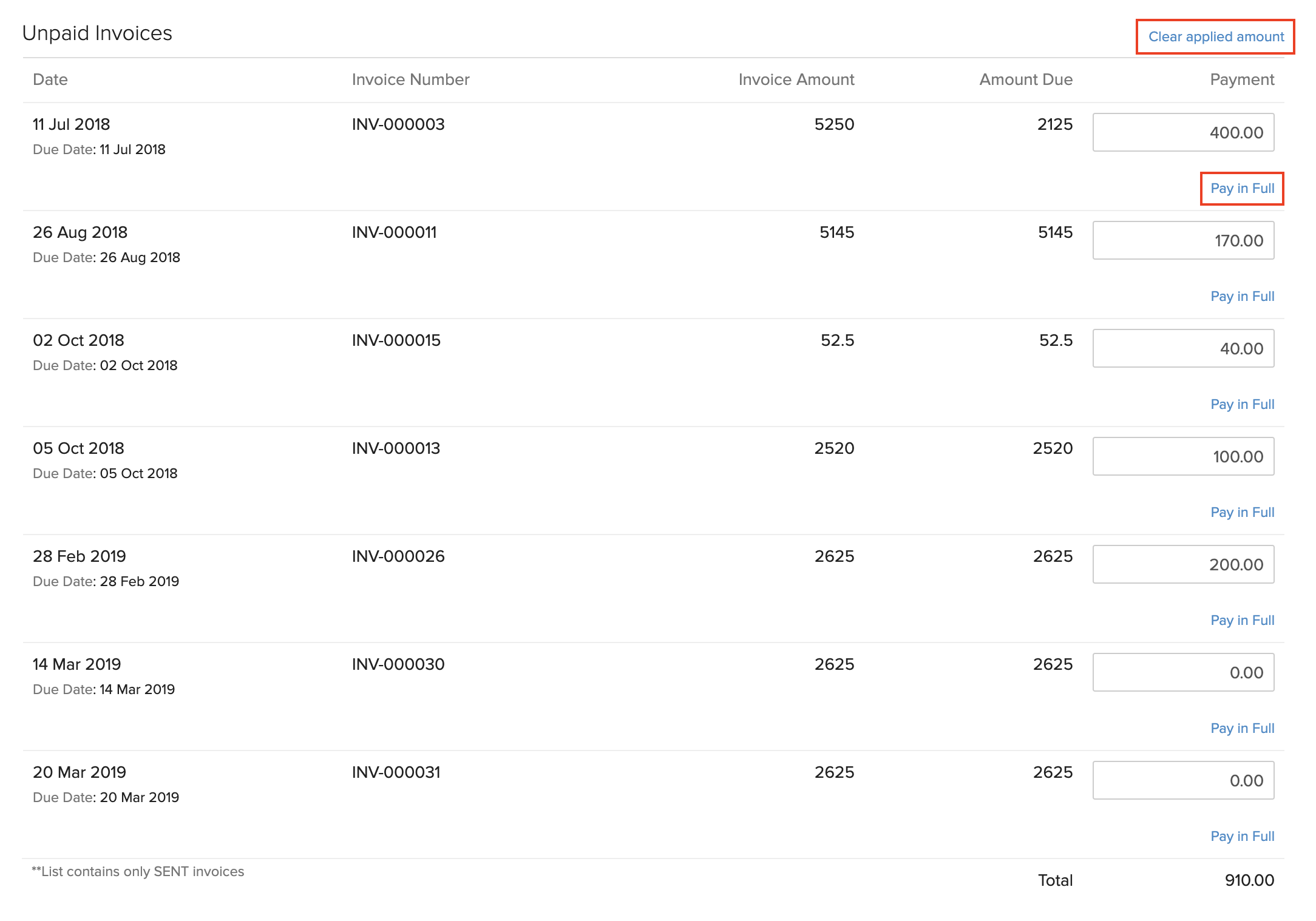The image size is (1316, 921).
Task: Click Pay in Full for INV-000031
Action: point(1242,836)
